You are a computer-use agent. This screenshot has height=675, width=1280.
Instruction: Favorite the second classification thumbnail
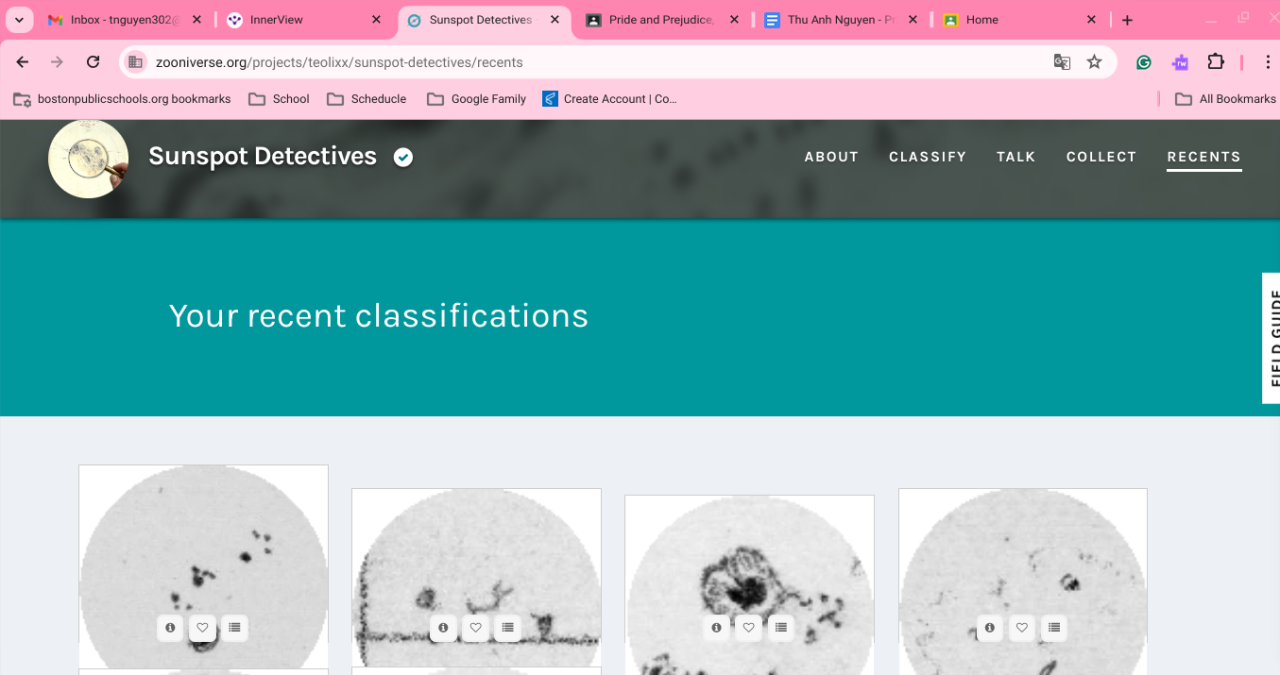click(475, 628)
